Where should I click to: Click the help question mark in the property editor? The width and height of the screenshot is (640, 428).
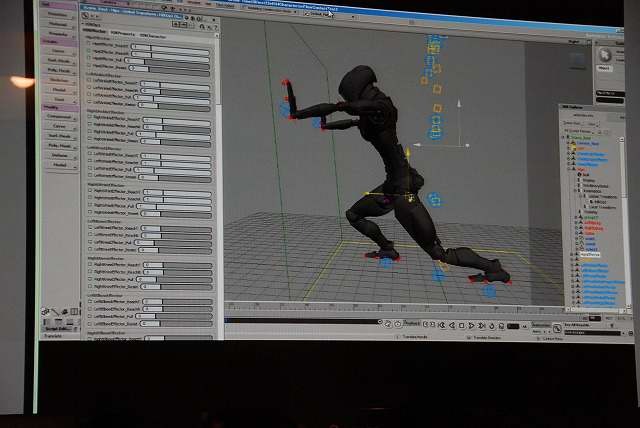[216, 27]
